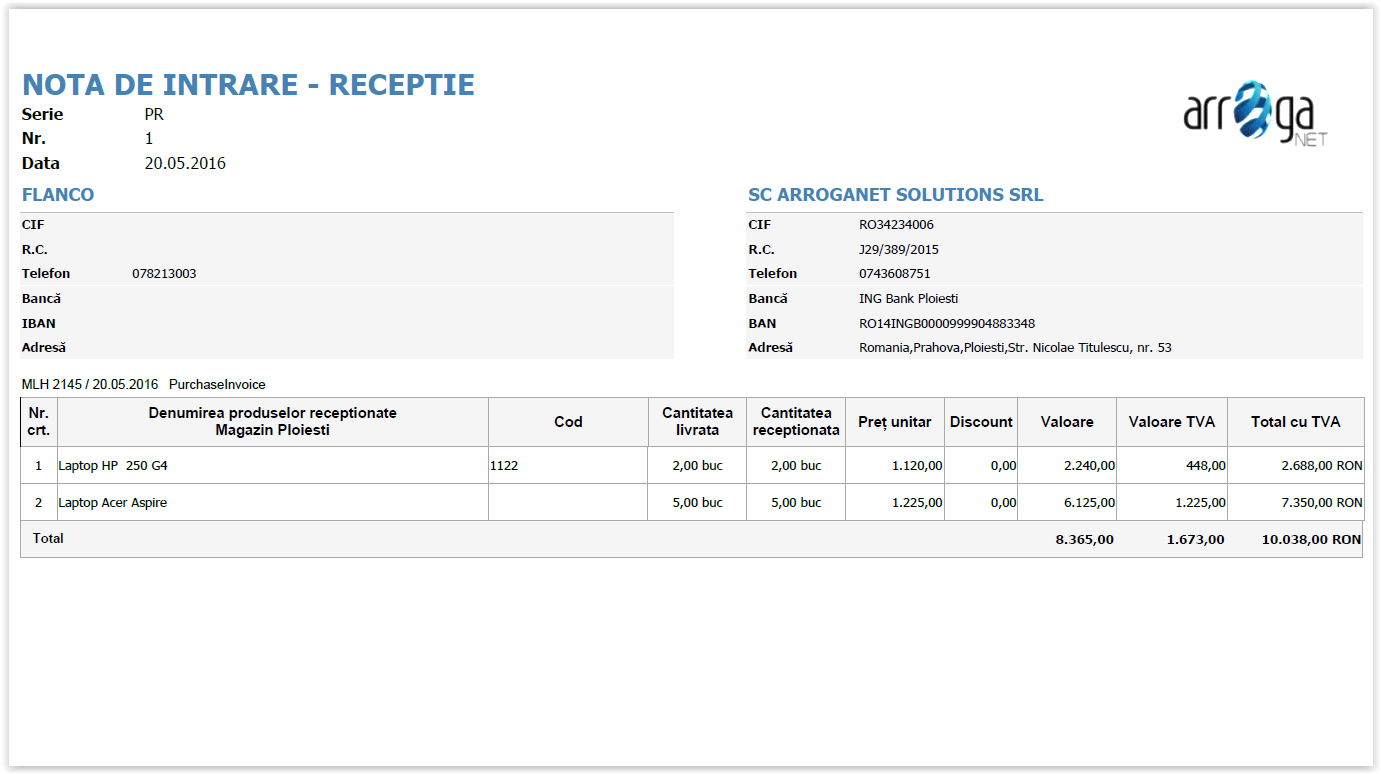Click the TVA sum 1.673,00
Screen dimensions: 1381x774
1196,540
